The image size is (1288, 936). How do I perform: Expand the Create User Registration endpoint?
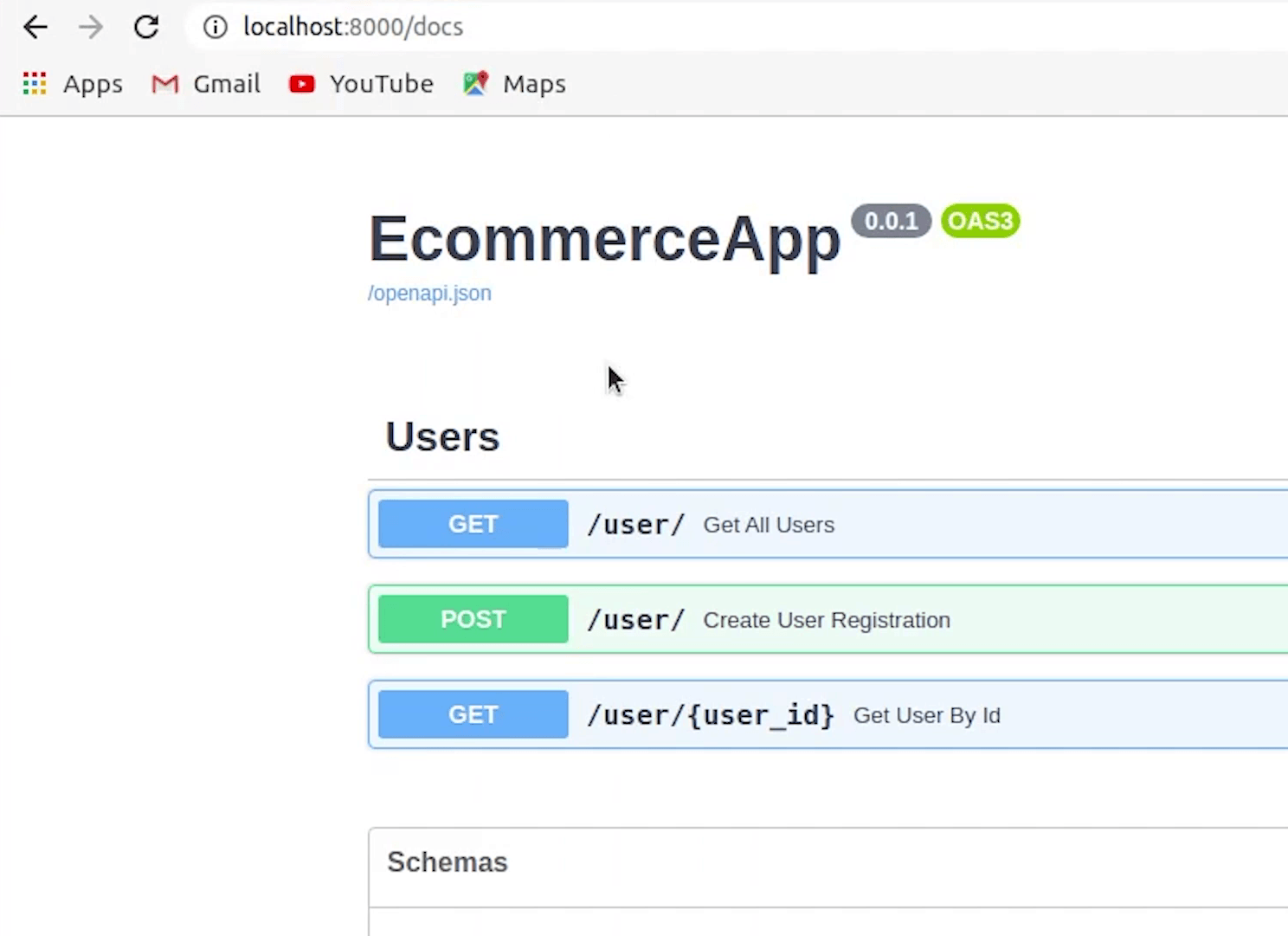pos(826,620)
